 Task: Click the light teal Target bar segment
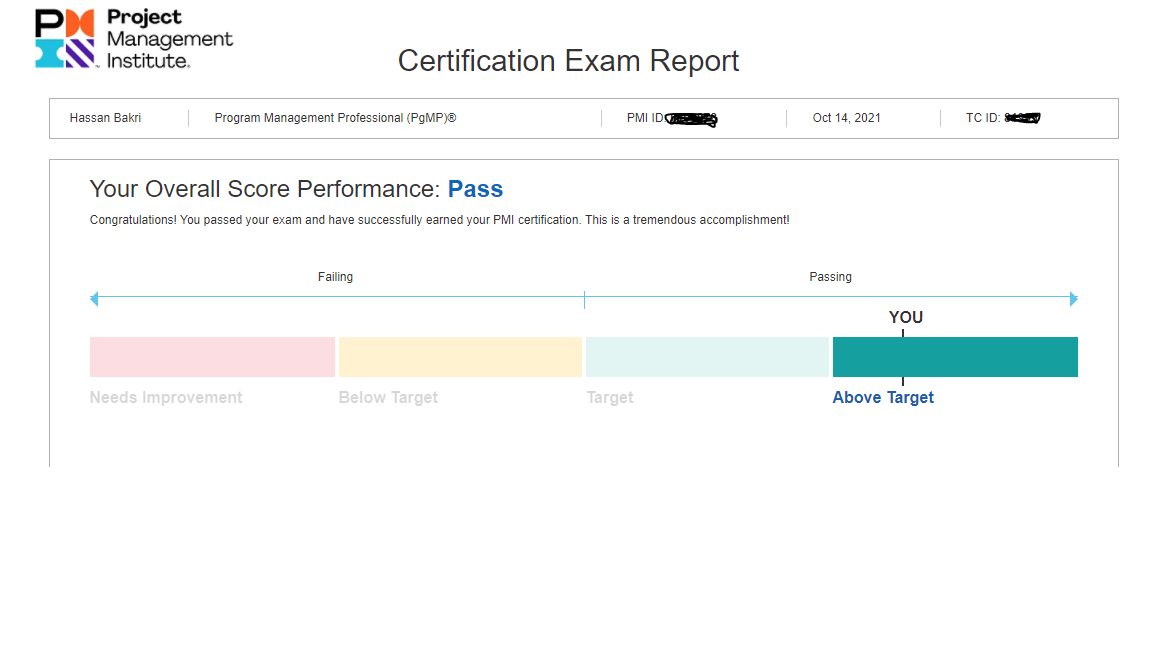point(707,357)
